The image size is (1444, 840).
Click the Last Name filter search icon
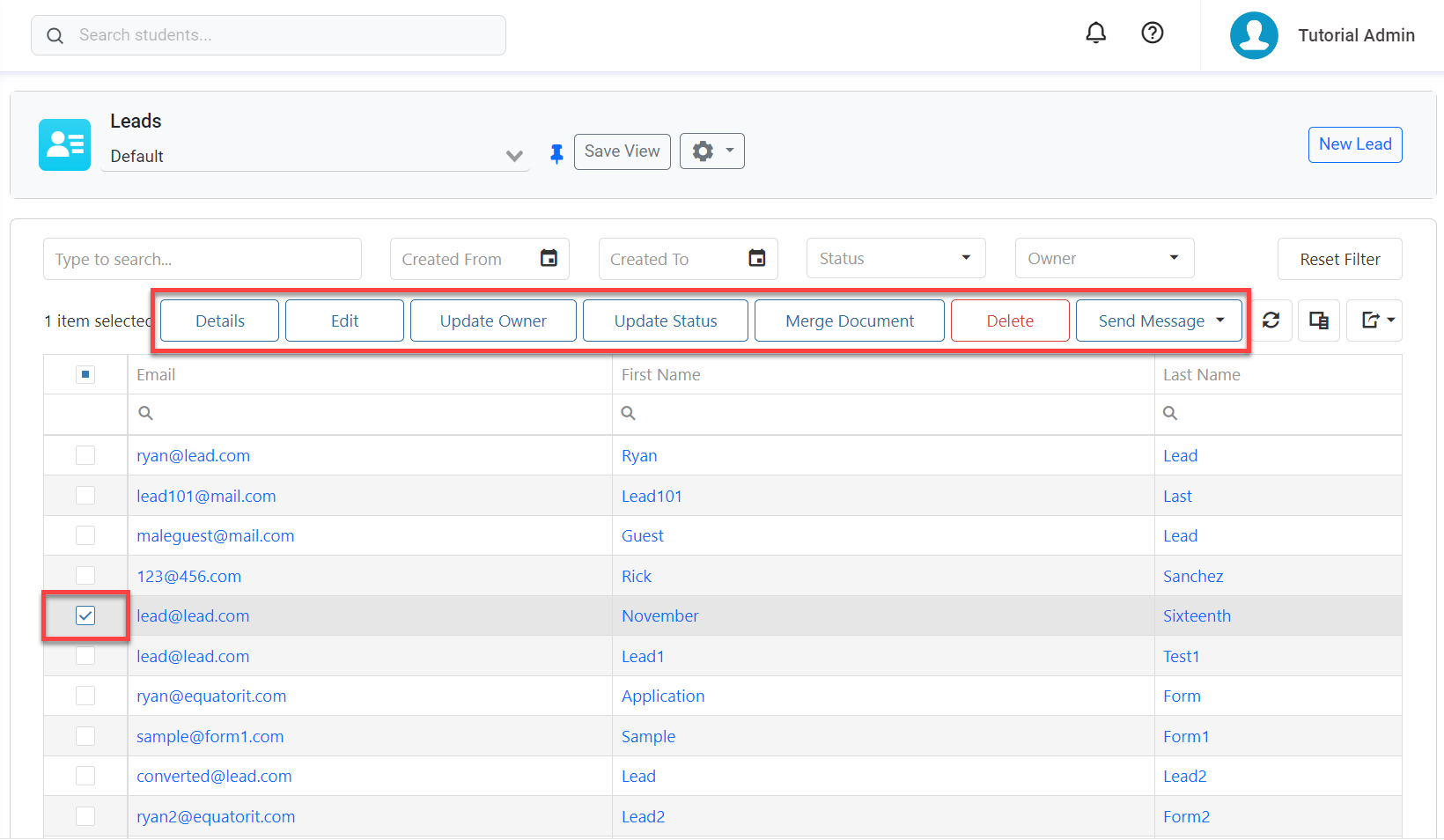pos(1170,413)
